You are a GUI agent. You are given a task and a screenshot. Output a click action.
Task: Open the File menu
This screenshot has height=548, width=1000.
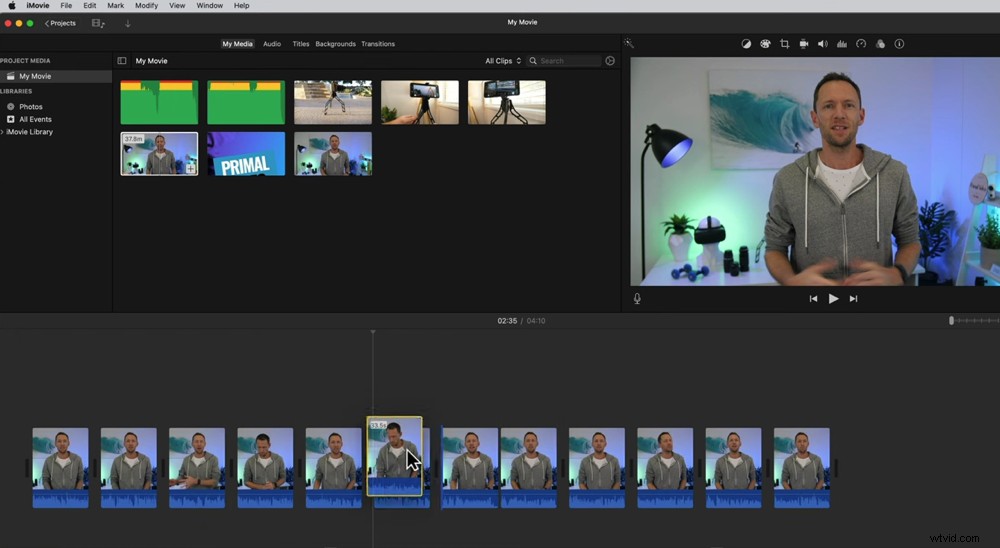pos(66,5)
